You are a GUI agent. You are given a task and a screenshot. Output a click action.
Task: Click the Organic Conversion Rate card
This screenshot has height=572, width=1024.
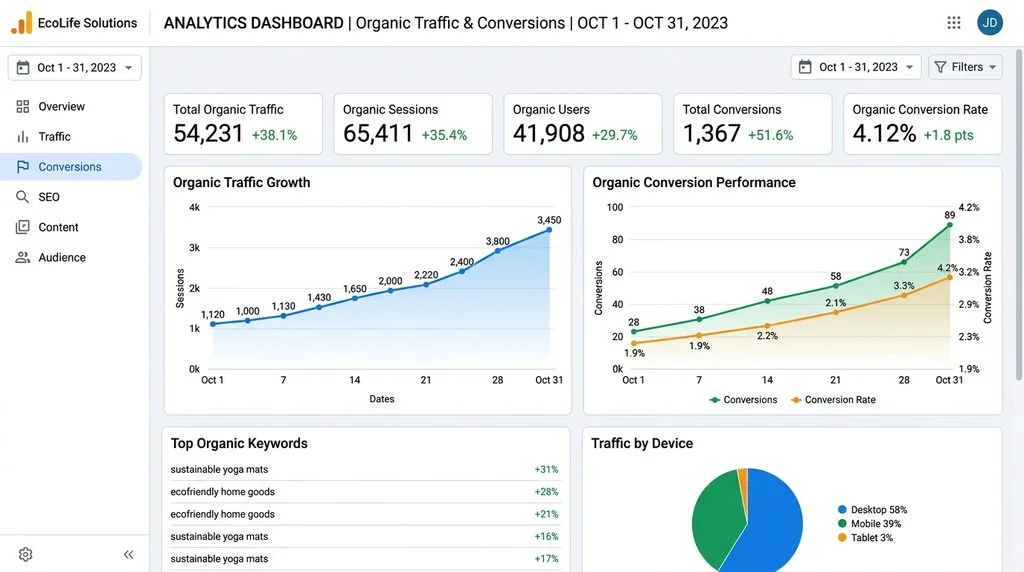coord(922,124)
